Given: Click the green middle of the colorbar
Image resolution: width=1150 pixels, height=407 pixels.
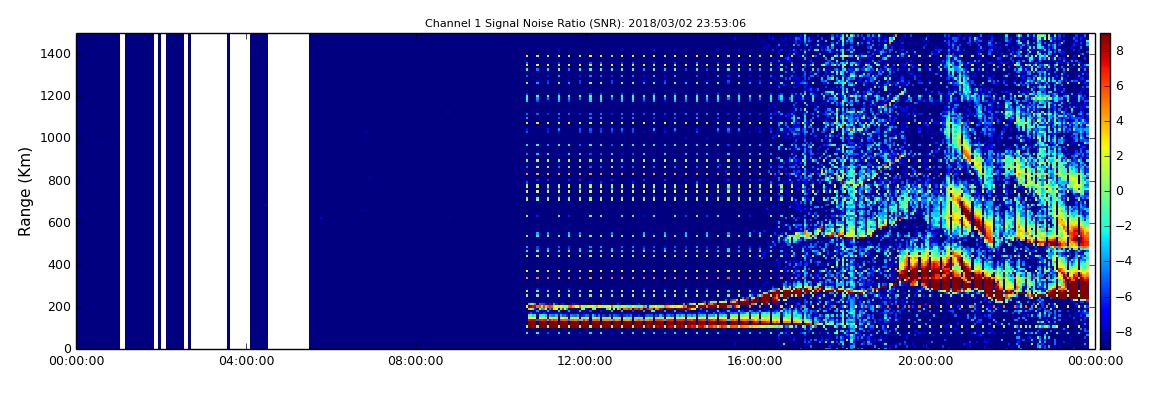Looking at the screenshot, I should click(x=1105, y=191).
